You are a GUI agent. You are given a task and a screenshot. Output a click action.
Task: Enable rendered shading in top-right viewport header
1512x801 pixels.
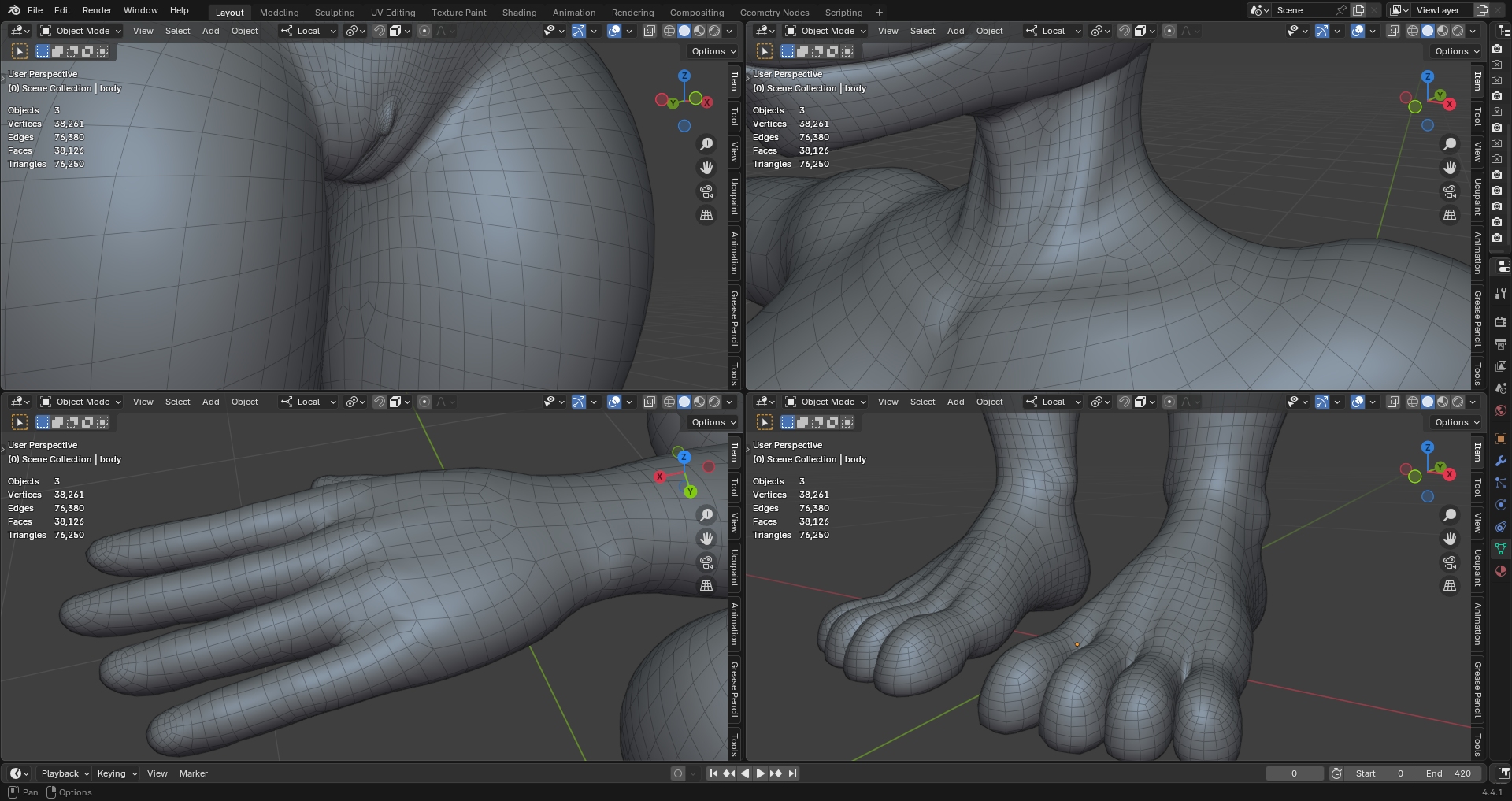coord(1458,31)
